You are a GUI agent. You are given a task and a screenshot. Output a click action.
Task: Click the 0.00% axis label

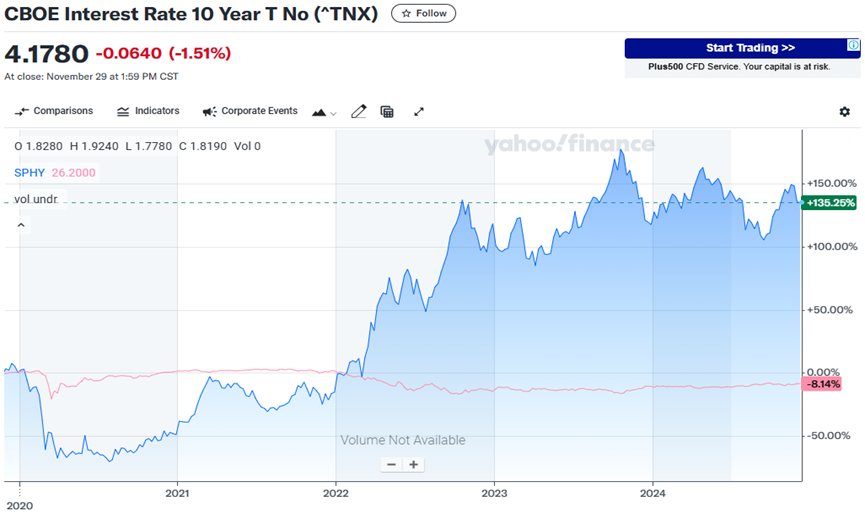click(823, 372)
